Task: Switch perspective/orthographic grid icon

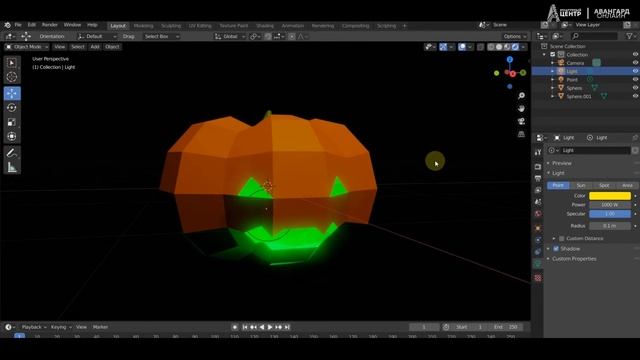Action: pos(521,134)
